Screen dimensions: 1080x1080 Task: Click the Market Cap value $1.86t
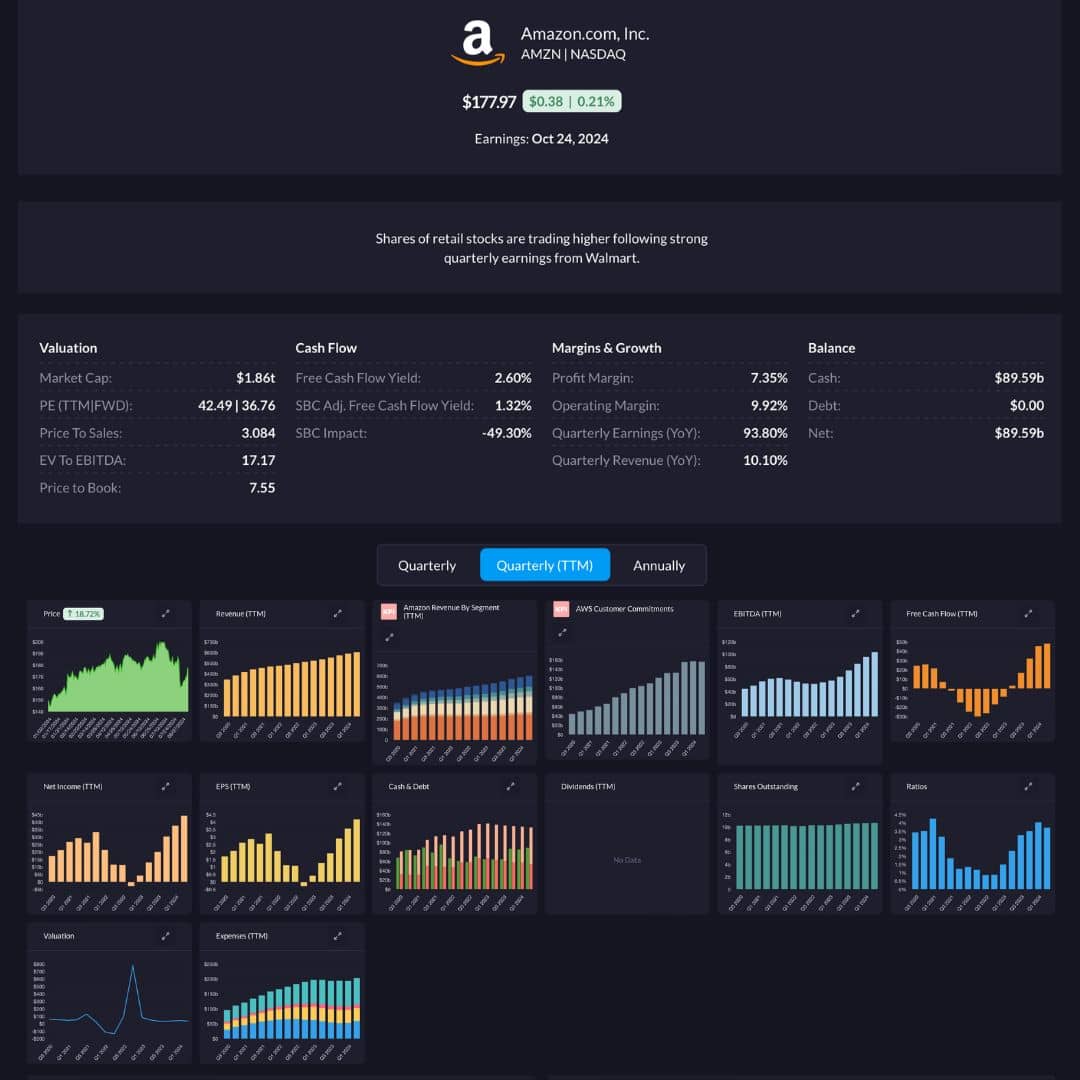pos(256,377)
